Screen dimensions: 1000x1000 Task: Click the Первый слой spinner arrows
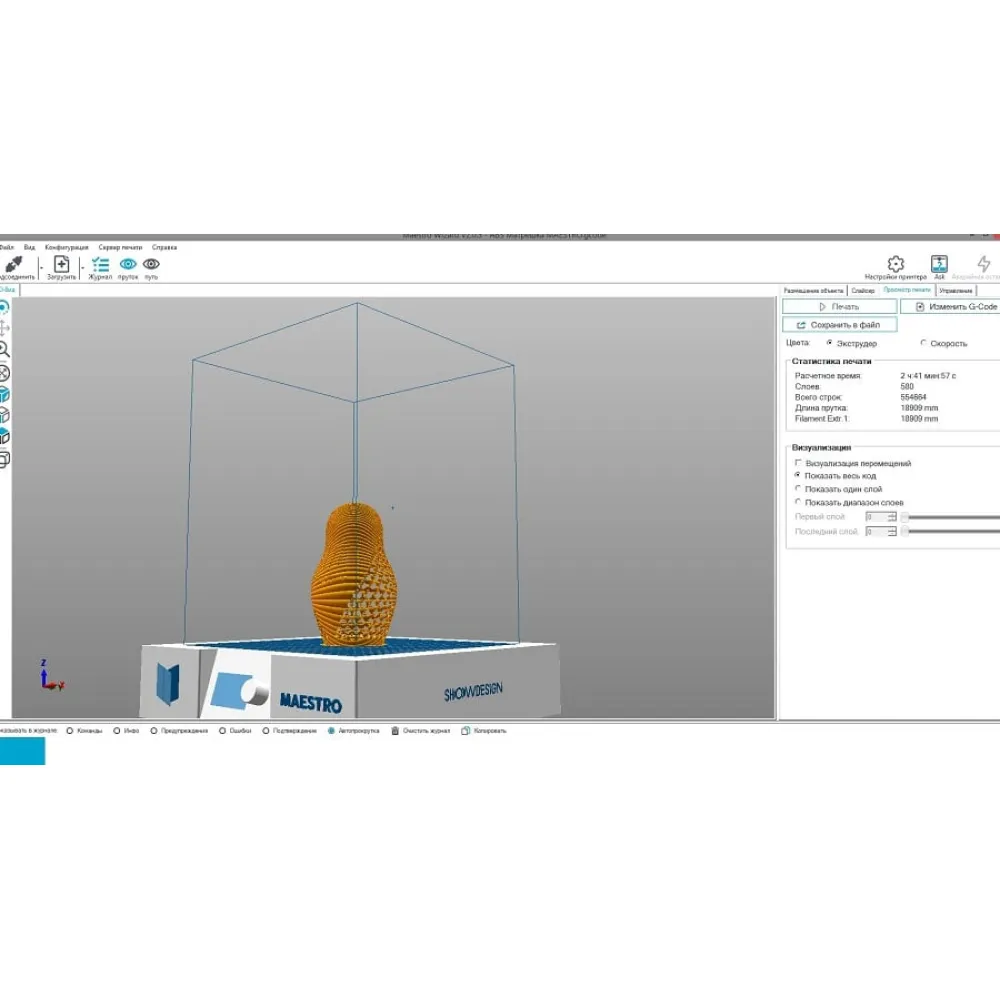click(892, 517)
